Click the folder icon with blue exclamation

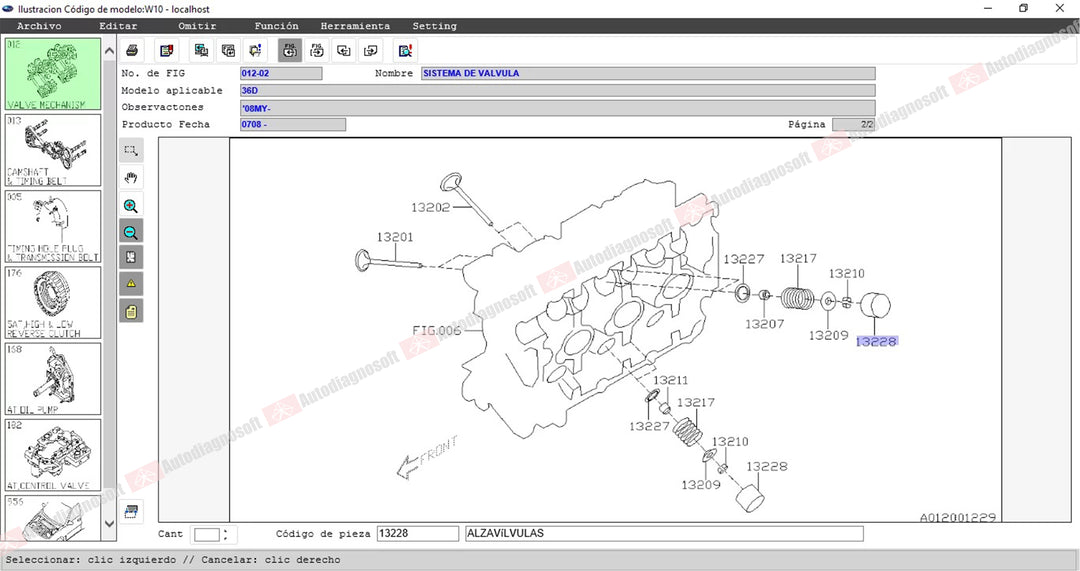pos(256,50)
